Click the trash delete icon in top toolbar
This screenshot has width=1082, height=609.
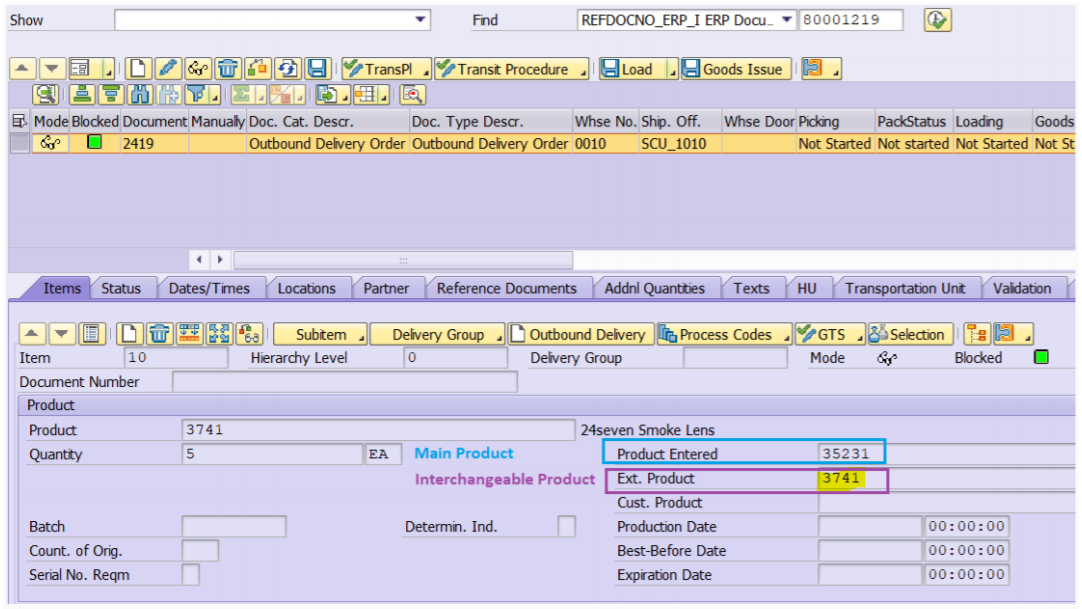click(228, 69)
